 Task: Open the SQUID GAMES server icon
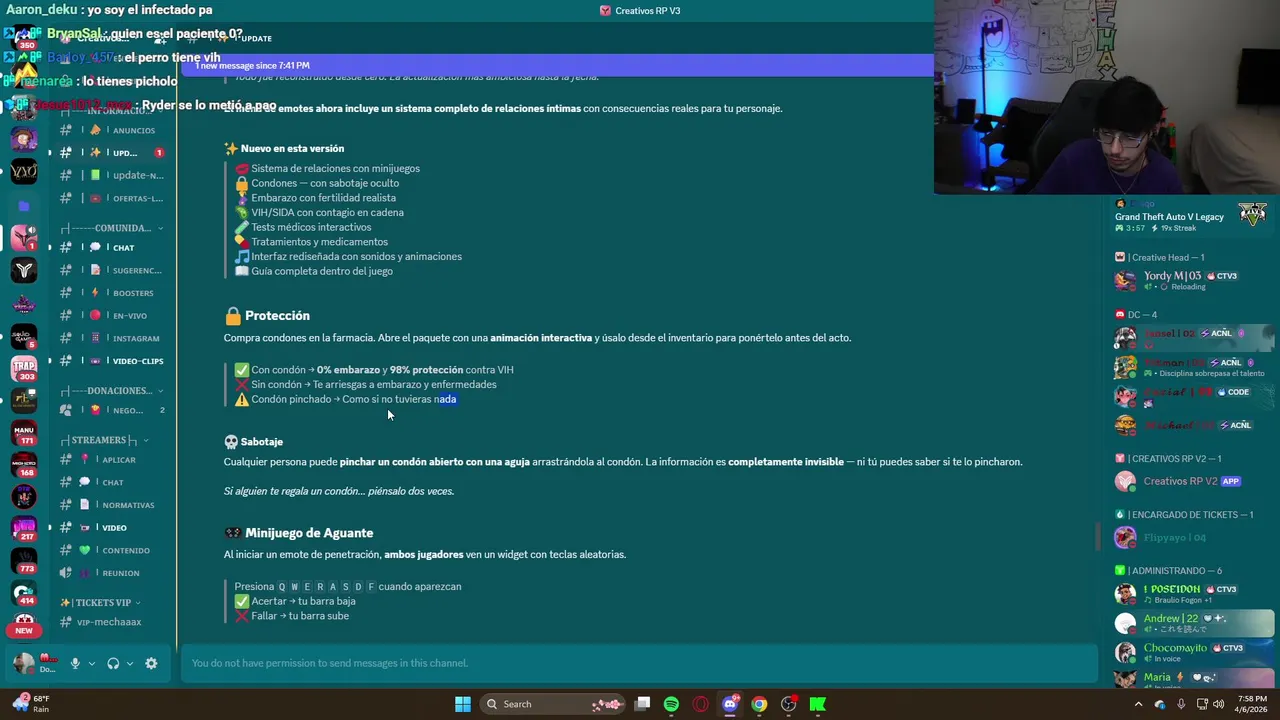click(24, 335)
